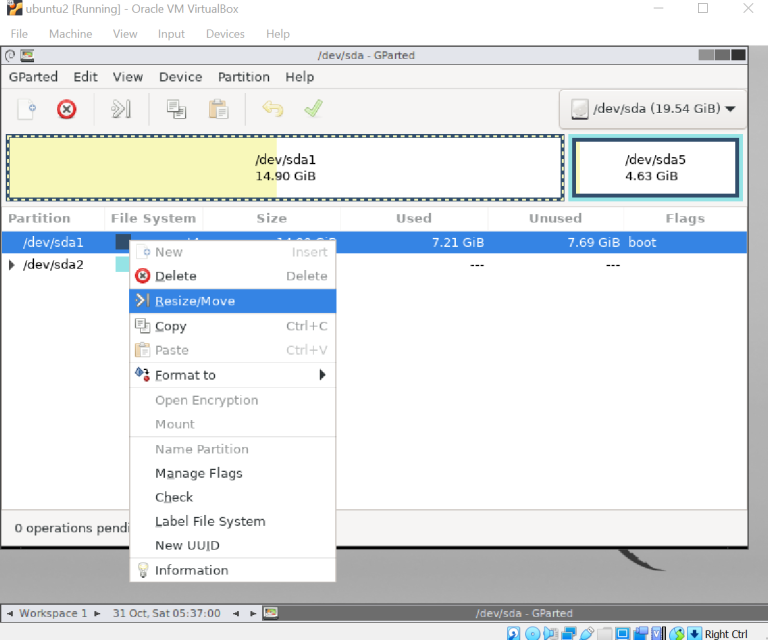The width and height of the screenshot is (768, 640).
Task: Open the Partition menu in the menu bar
Action: [x=243, y=77]
